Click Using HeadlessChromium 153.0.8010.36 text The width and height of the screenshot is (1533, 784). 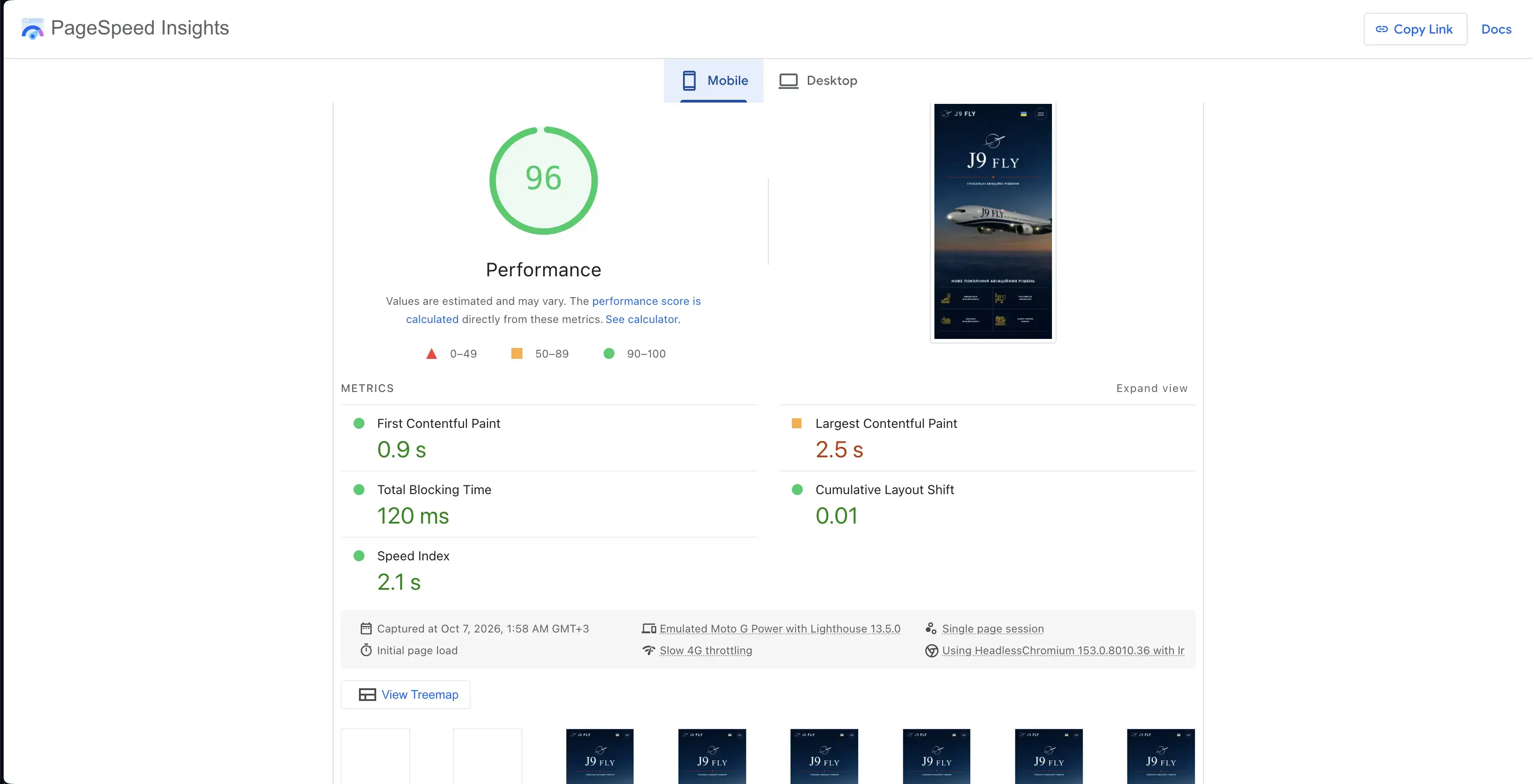(x=1063, y=650)
